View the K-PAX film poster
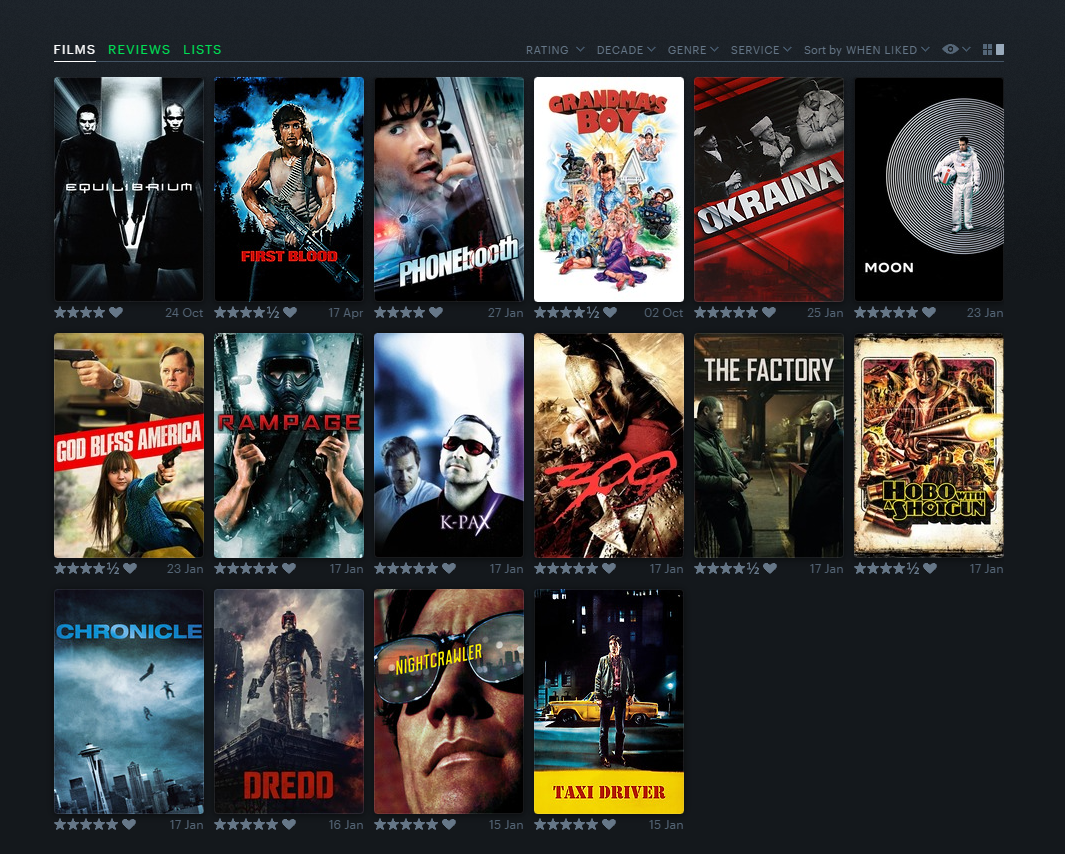Viewport: 1065px width, 854px height. coord(449,445)
